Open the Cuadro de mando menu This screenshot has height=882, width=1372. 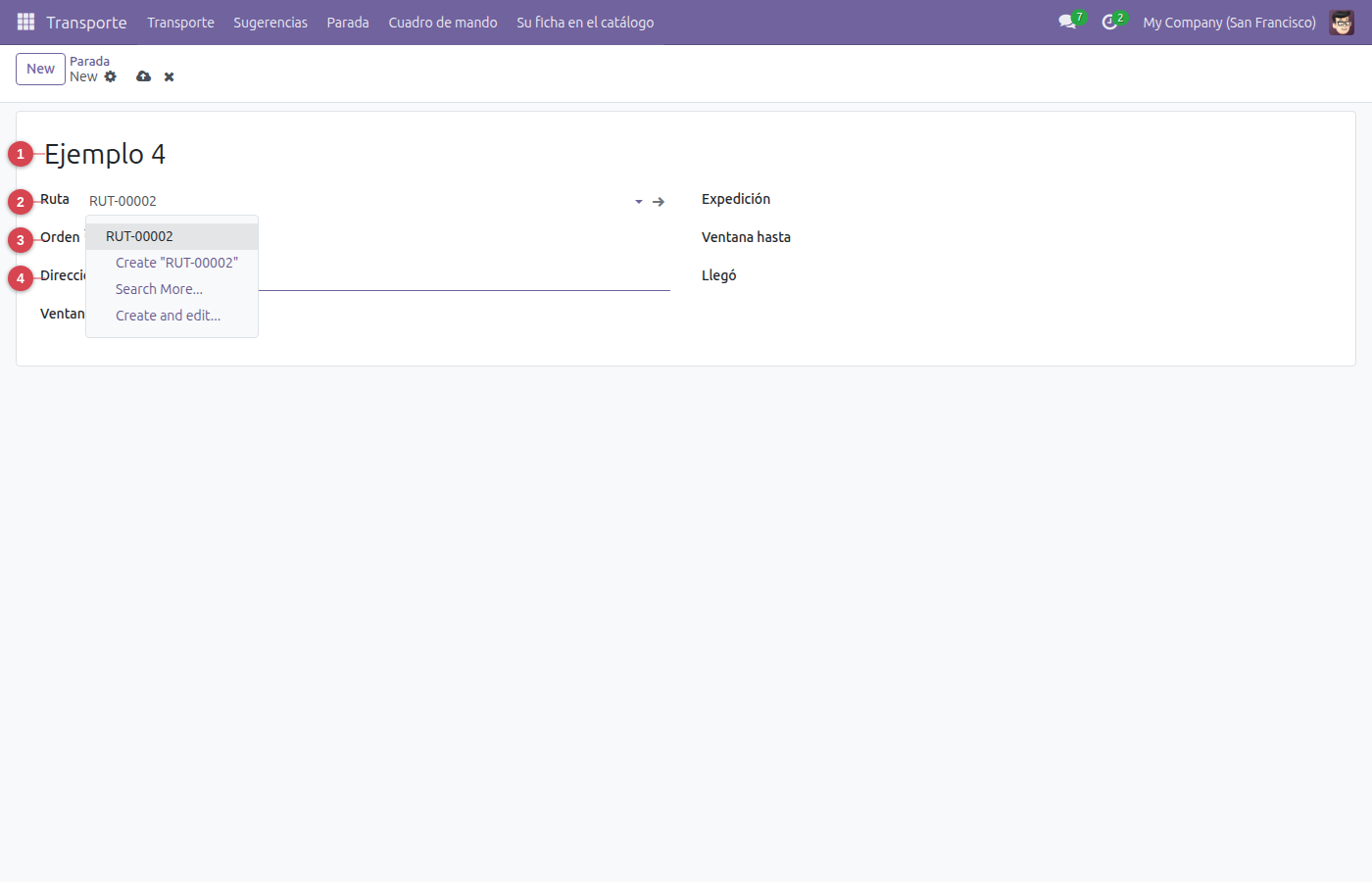(x=443, y=22)
